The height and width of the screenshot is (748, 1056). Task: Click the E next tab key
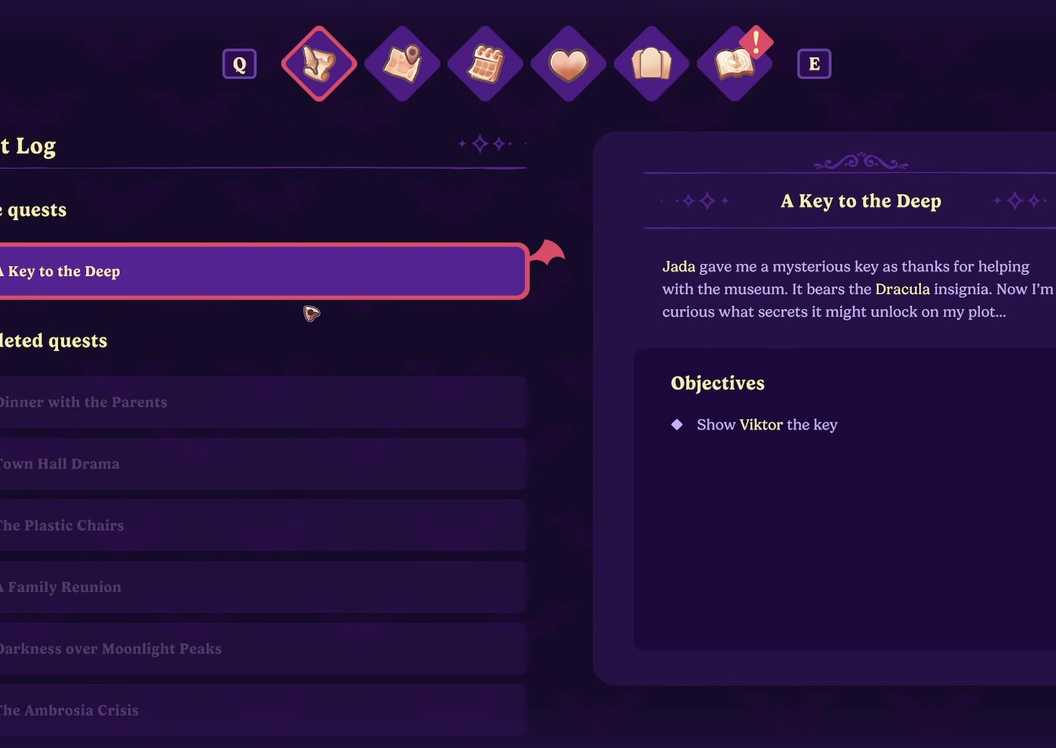(x=814, y=64)
